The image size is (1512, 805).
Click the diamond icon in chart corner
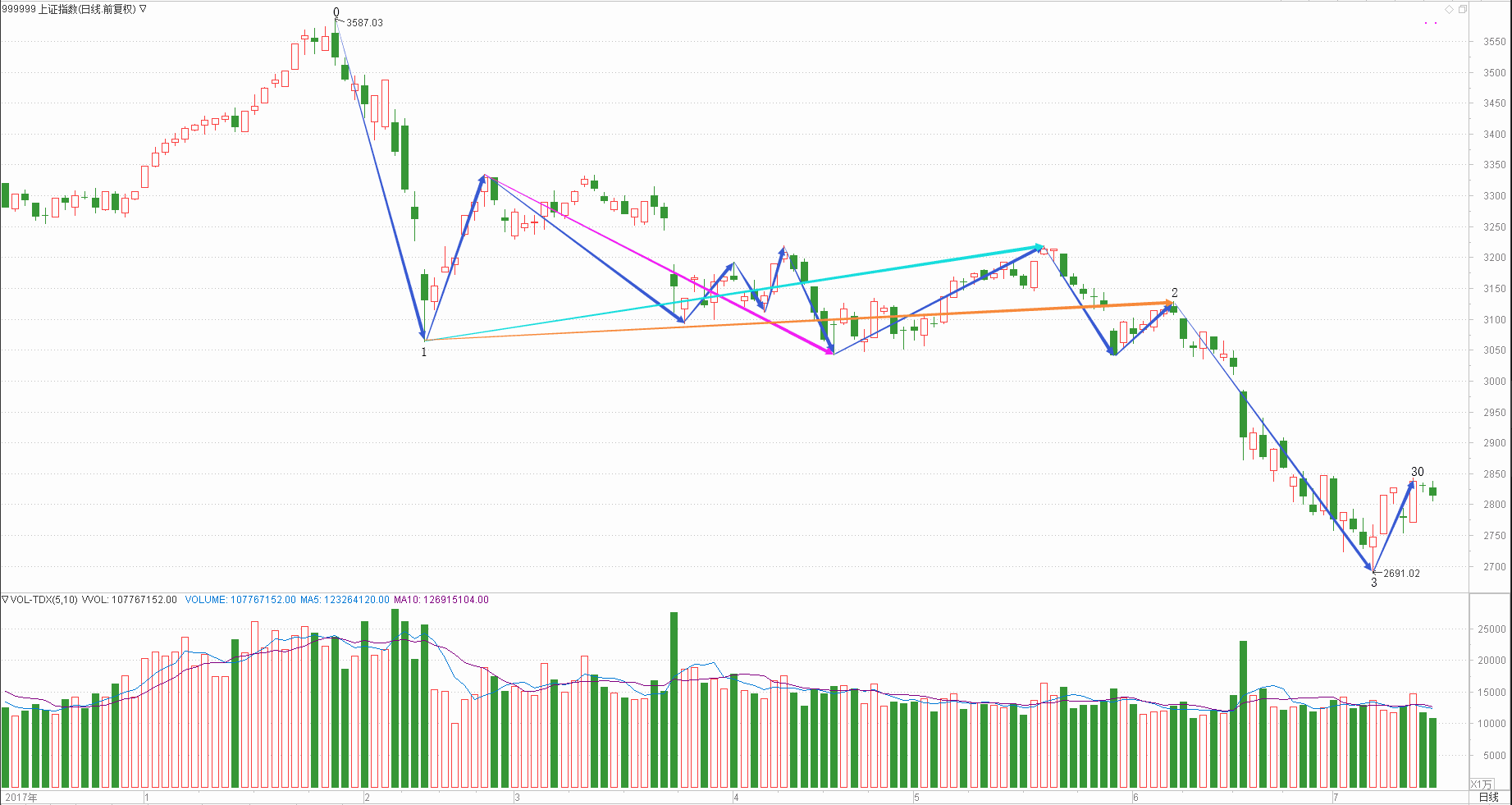point(1449,10)
